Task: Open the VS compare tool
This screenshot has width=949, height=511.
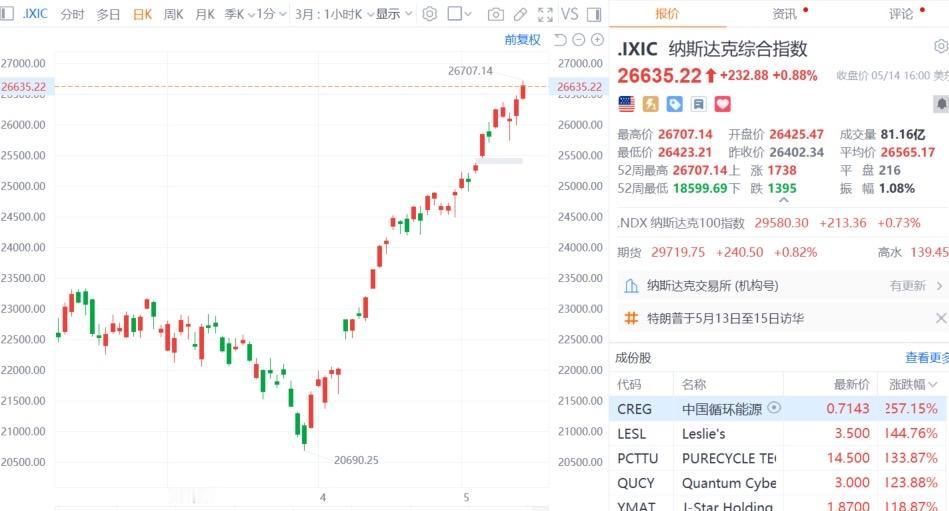Action: 570,14
